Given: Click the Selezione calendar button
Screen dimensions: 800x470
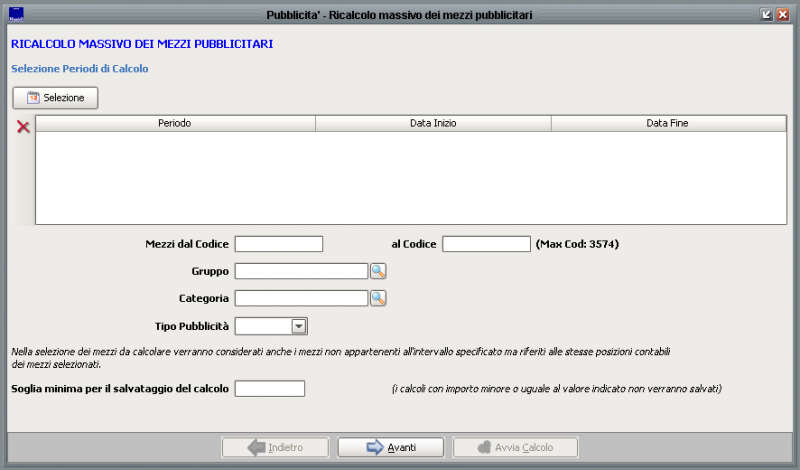Looking at the screenshot, I should 55,97.
